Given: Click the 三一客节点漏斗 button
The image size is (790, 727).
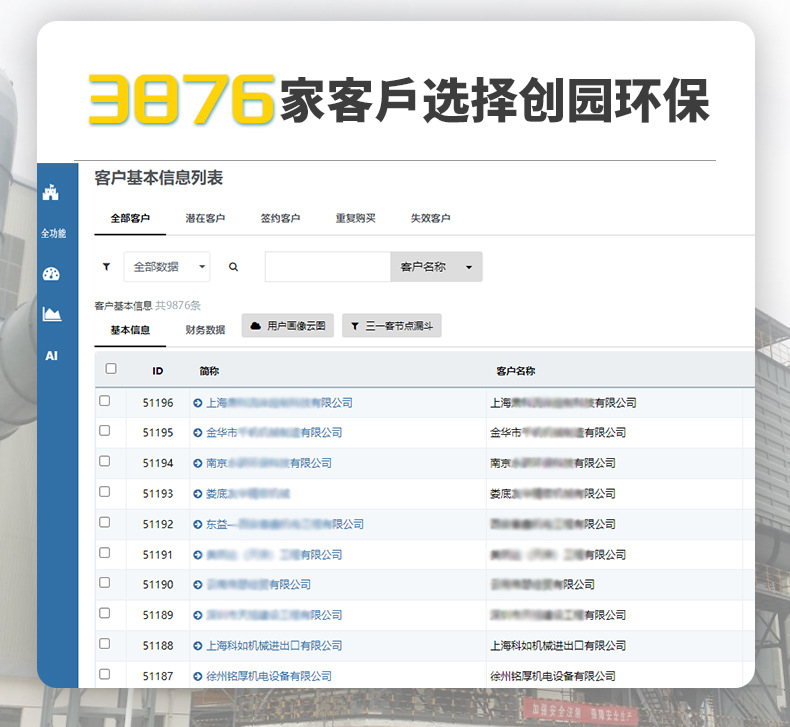Looking at the screenshot, I should coord(391,326).
